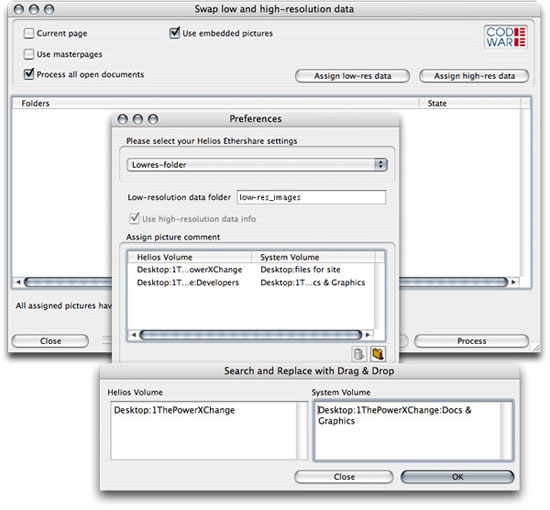Click the Process button
The height and width of the screenshot is (510, 550).
point(471,341)
